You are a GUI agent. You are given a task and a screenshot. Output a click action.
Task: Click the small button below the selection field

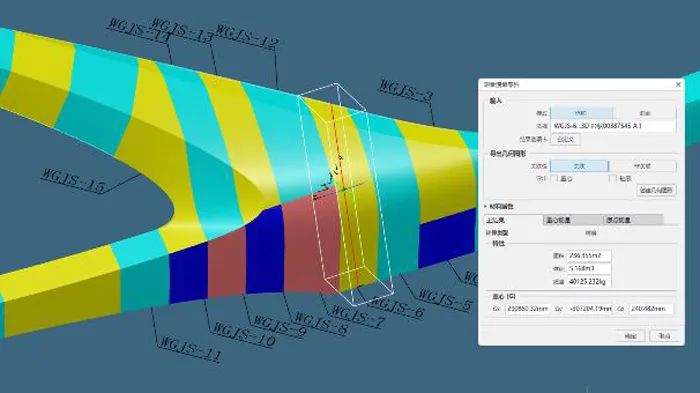(565, 139)
